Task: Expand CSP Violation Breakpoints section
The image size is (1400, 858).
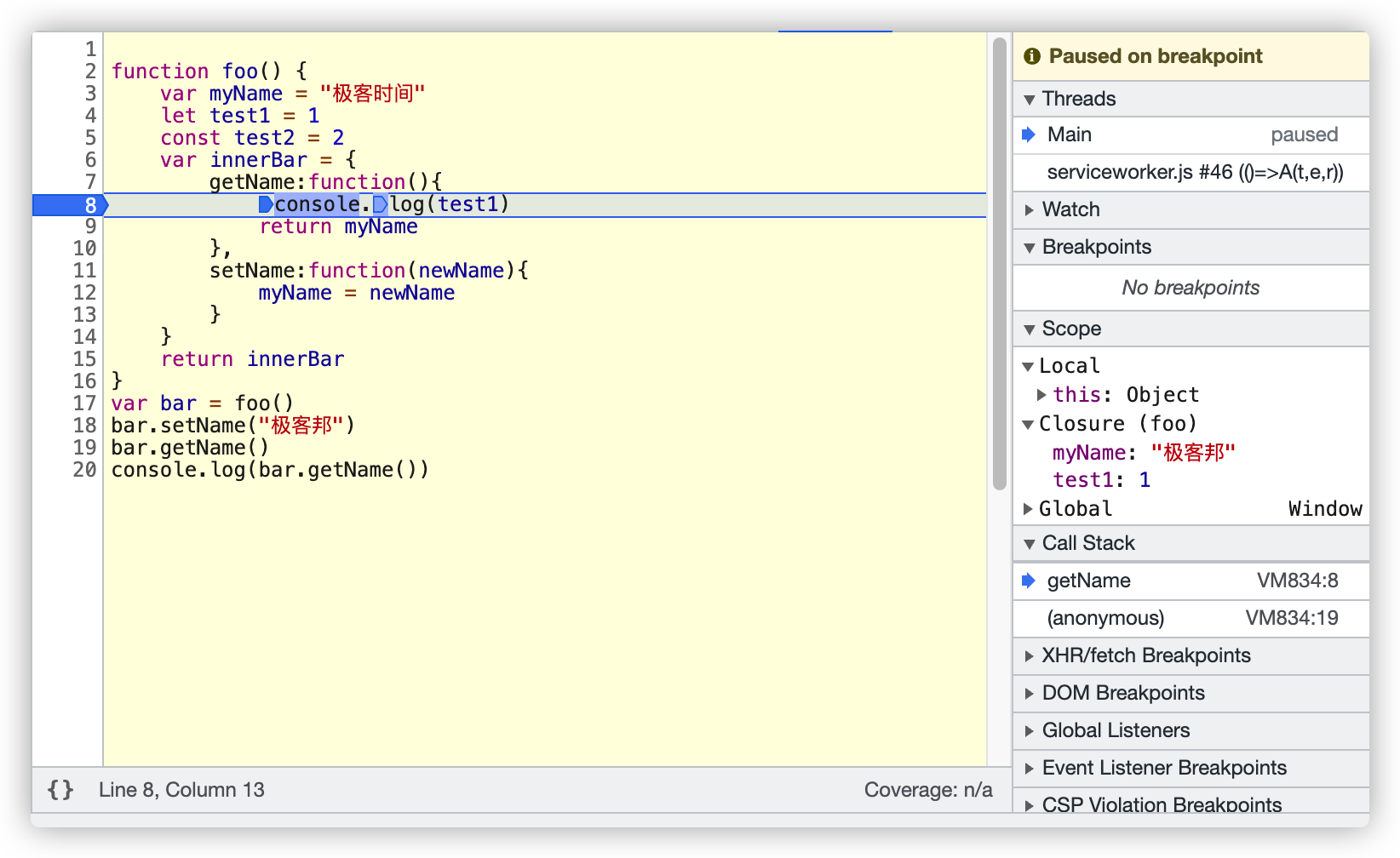Action: (1030, 805)
